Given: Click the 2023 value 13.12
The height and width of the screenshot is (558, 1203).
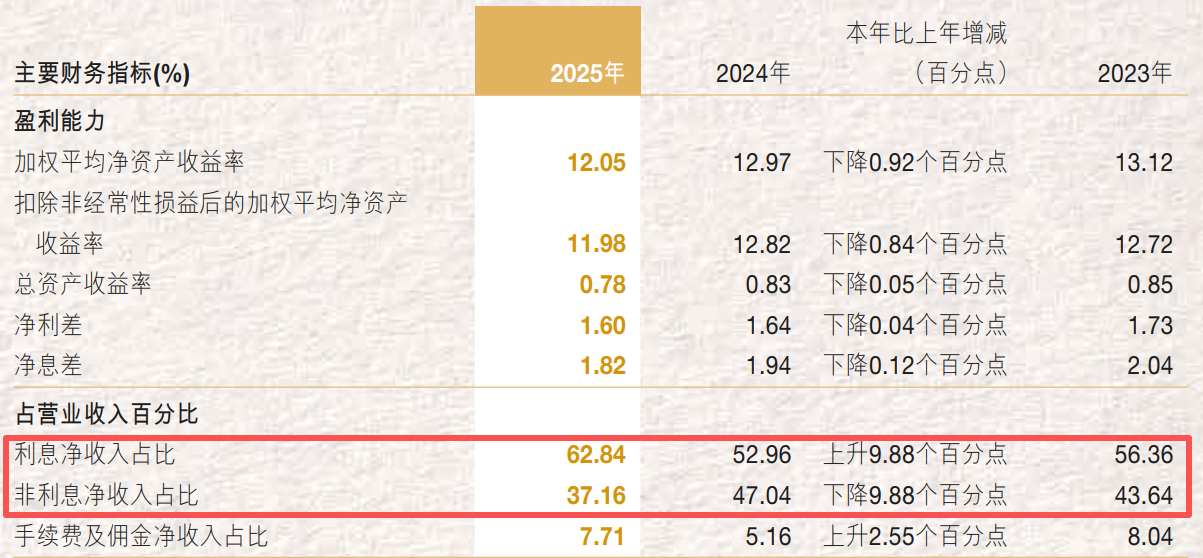Looking at the screenshot, I should (x=1143, y=162).
